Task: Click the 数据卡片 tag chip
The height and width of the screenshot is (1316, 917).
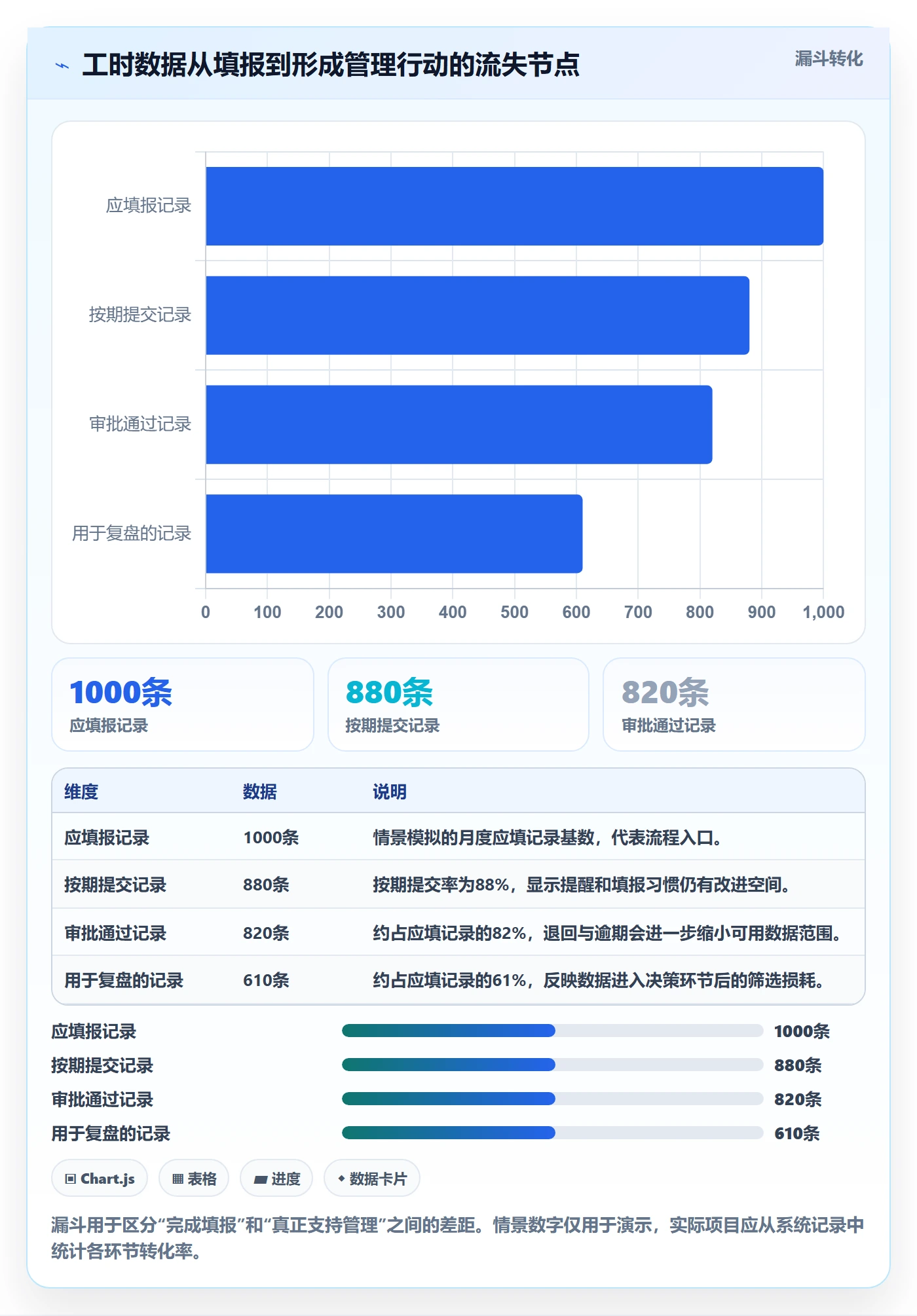Action: tap(372, 1179)
